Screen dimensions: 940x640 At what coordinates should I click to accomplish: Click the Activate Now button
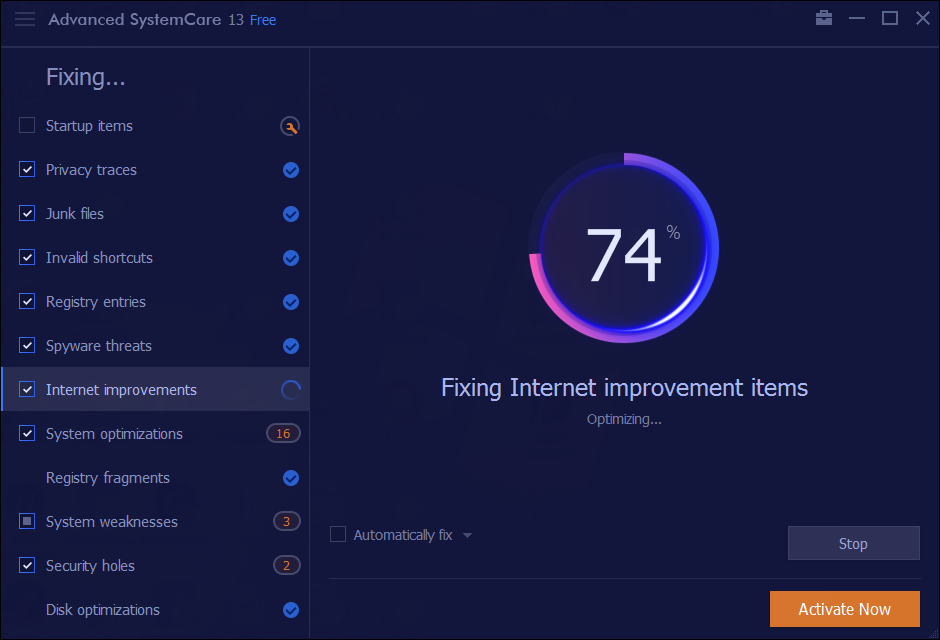pos(845,609)
